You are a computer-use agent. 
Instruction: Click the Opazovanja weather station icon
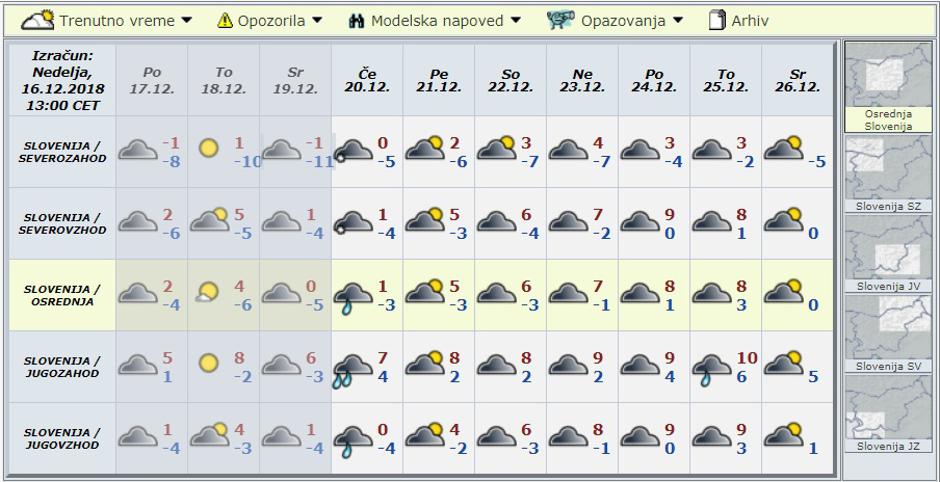point(562,19)
